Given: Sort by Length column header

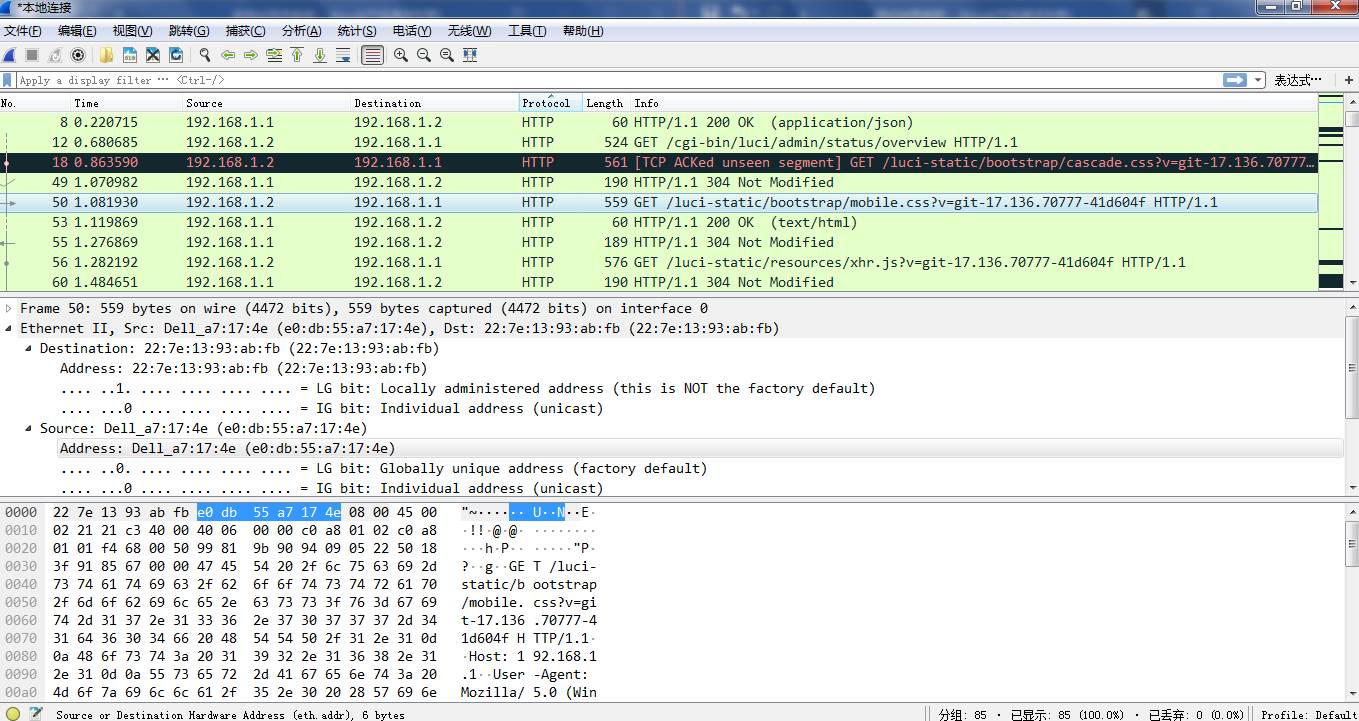Looking at the screenshot, I should tap(605, 103).
